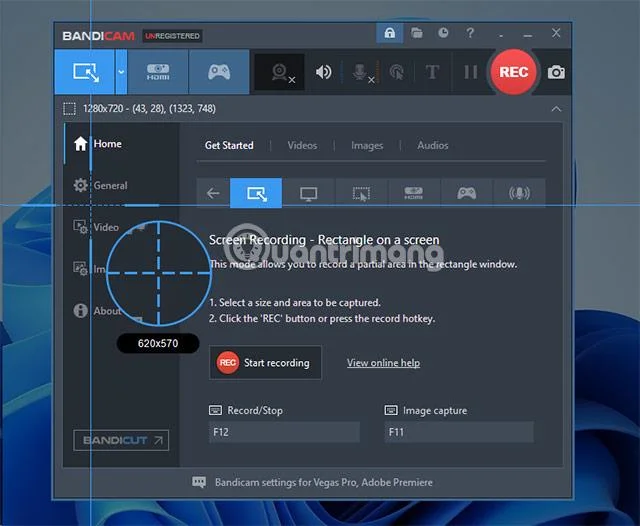Click the mouse cursor effects icon
The width and height of the screenshot is (640, 526).
pos(397,72)
